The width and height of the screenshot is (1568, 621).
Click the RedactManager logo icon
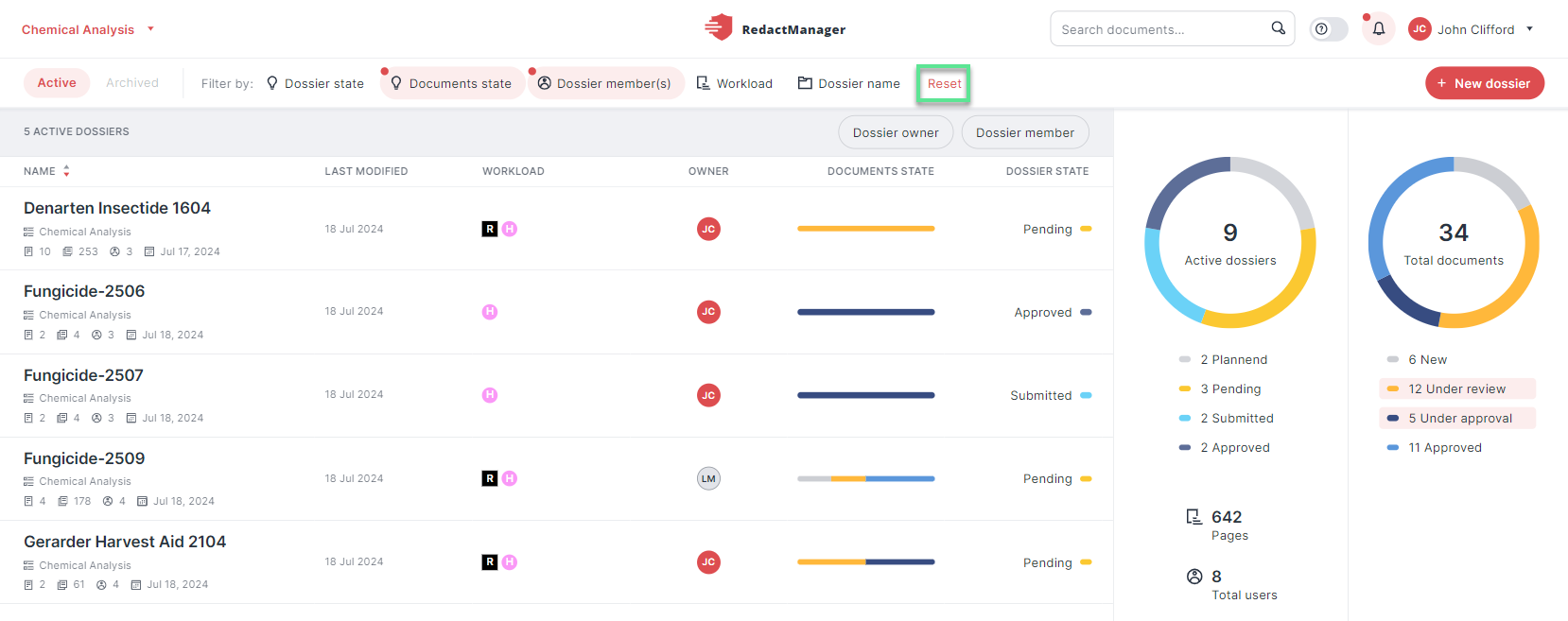tap(719, 27)
